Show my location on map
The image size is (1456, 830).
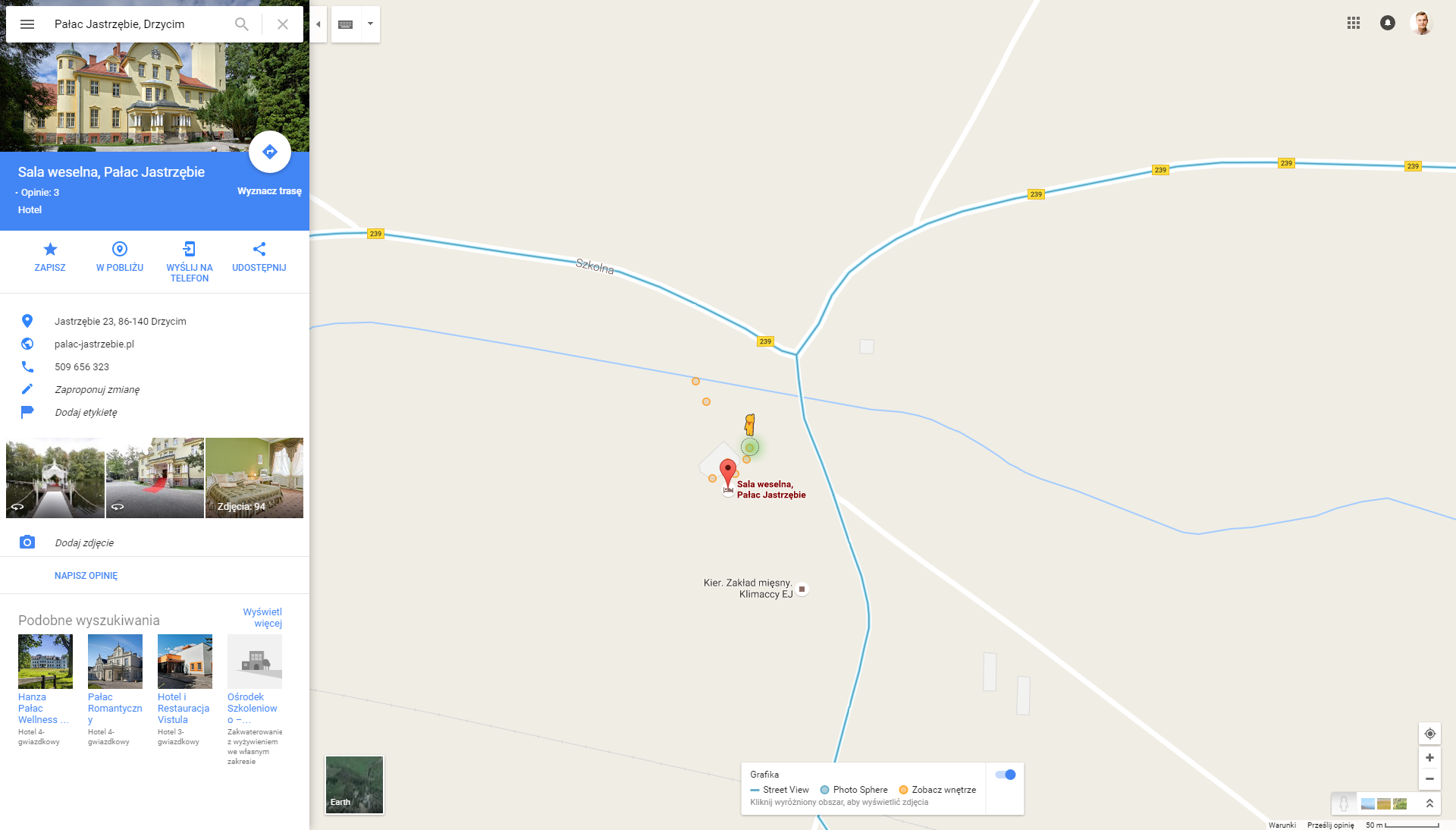click(1429, 734)
